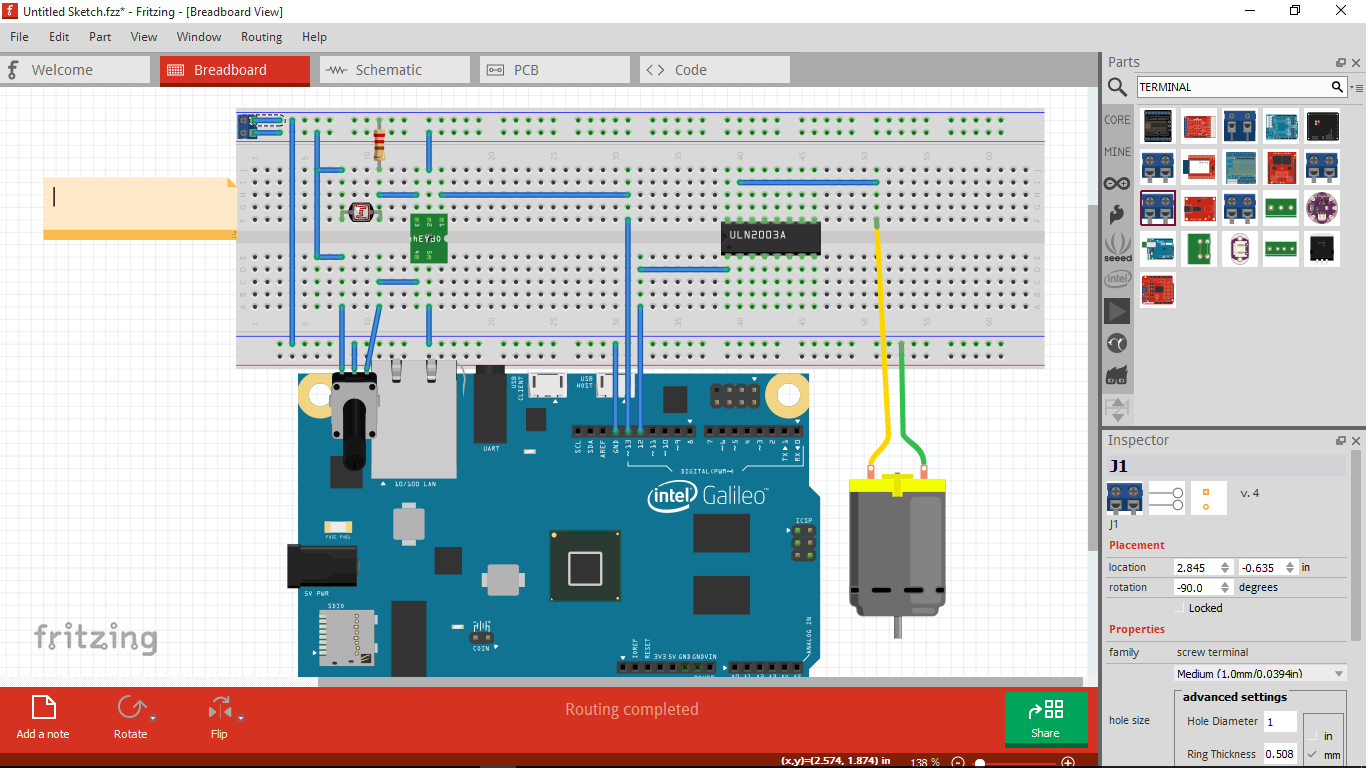The width and height of the screenshot is (1366, 768).
Task: Click the Rotate tool icon
Action: 130,709
